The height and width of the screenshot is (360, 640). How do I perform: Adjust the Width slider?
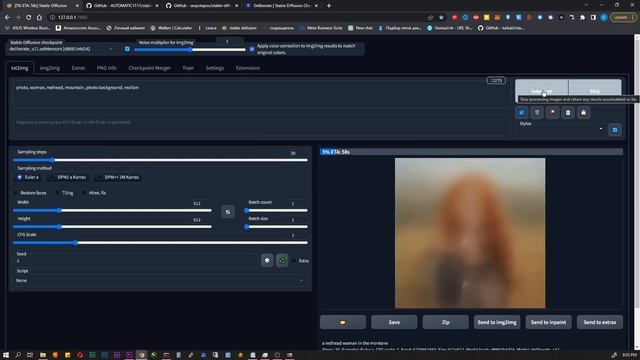(x=112, y=211)
